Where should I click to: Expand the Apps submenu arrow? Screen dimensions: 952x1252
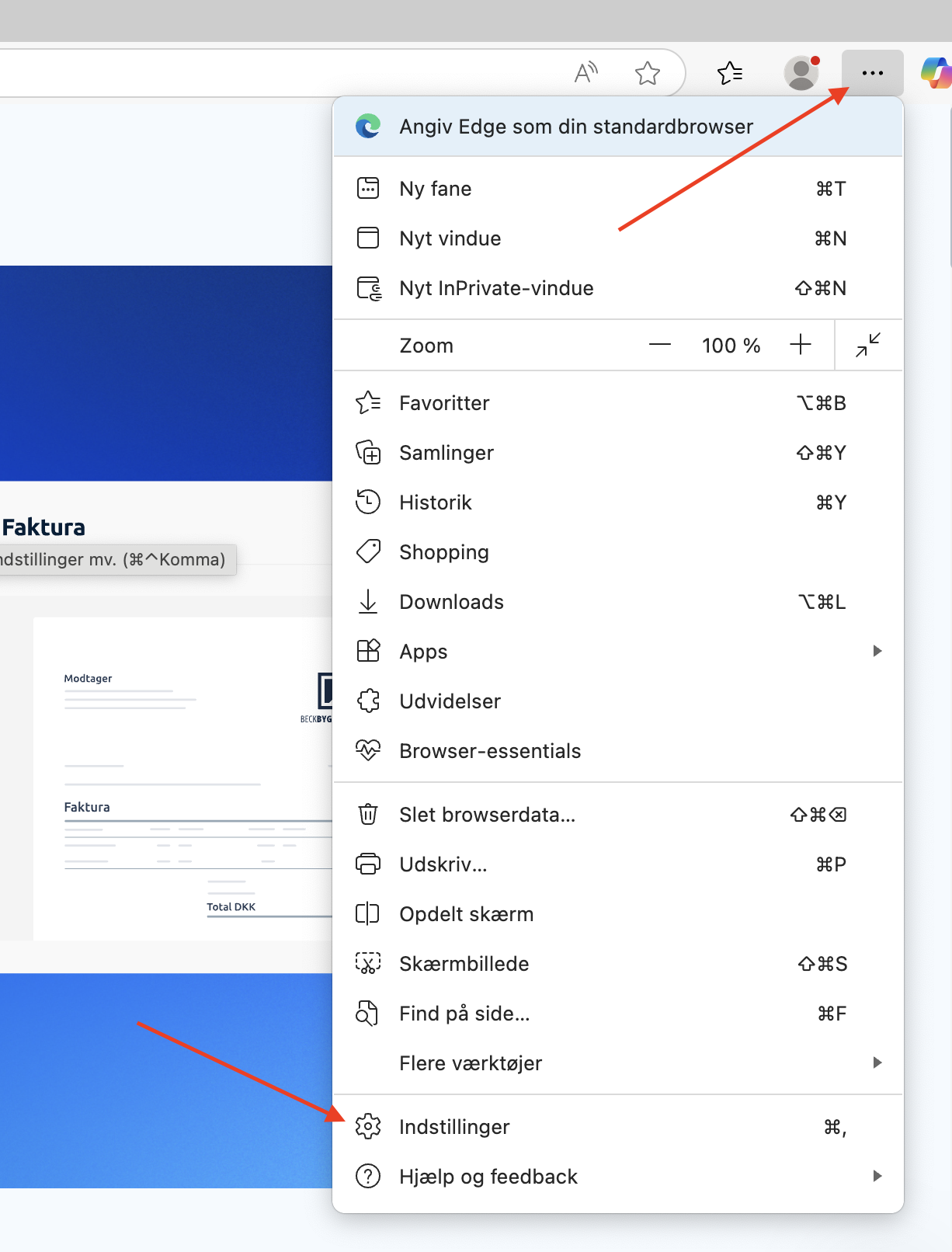[877, 651]
